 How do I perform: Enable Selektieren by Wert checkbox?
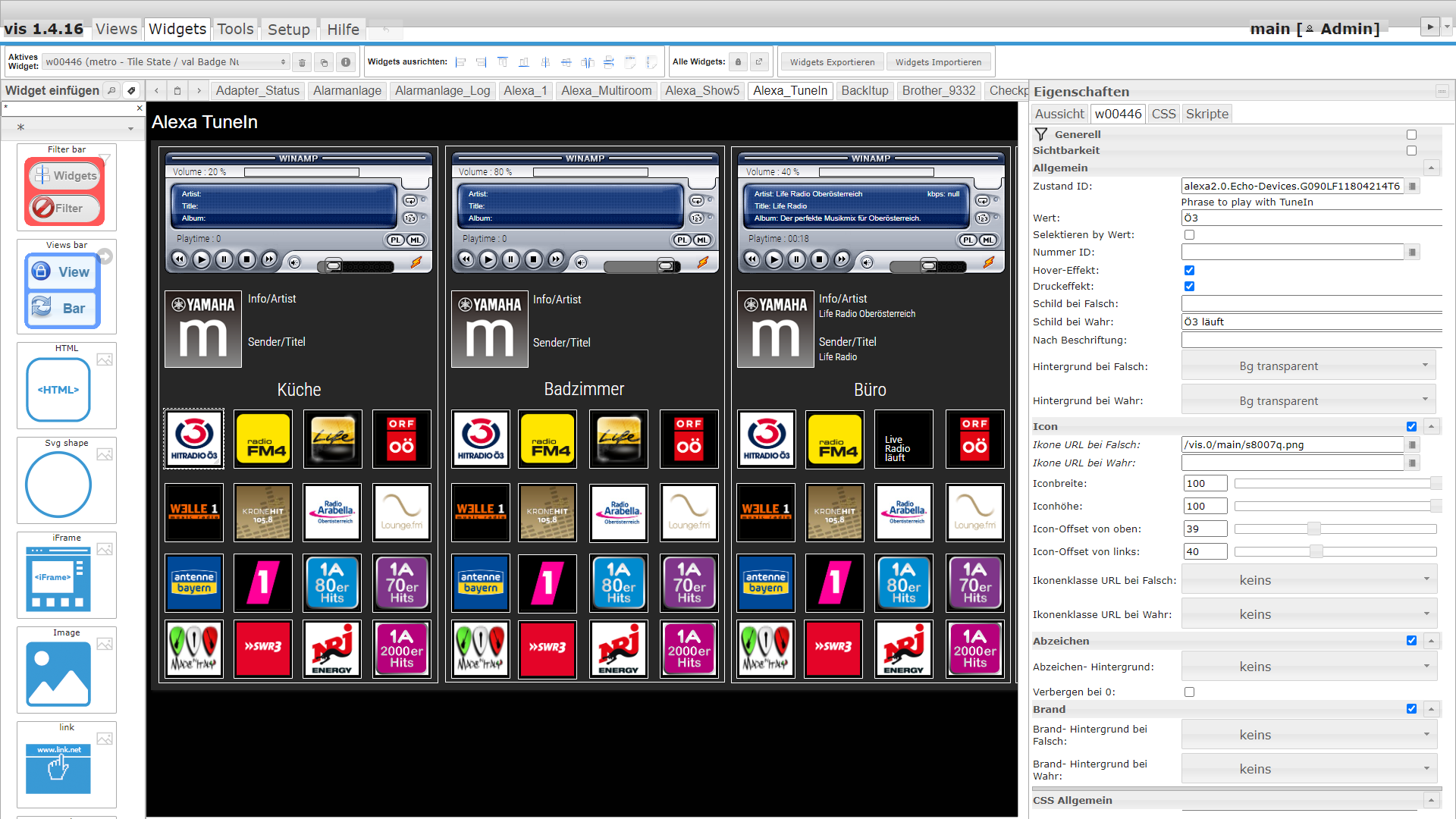pos(1189,235)
